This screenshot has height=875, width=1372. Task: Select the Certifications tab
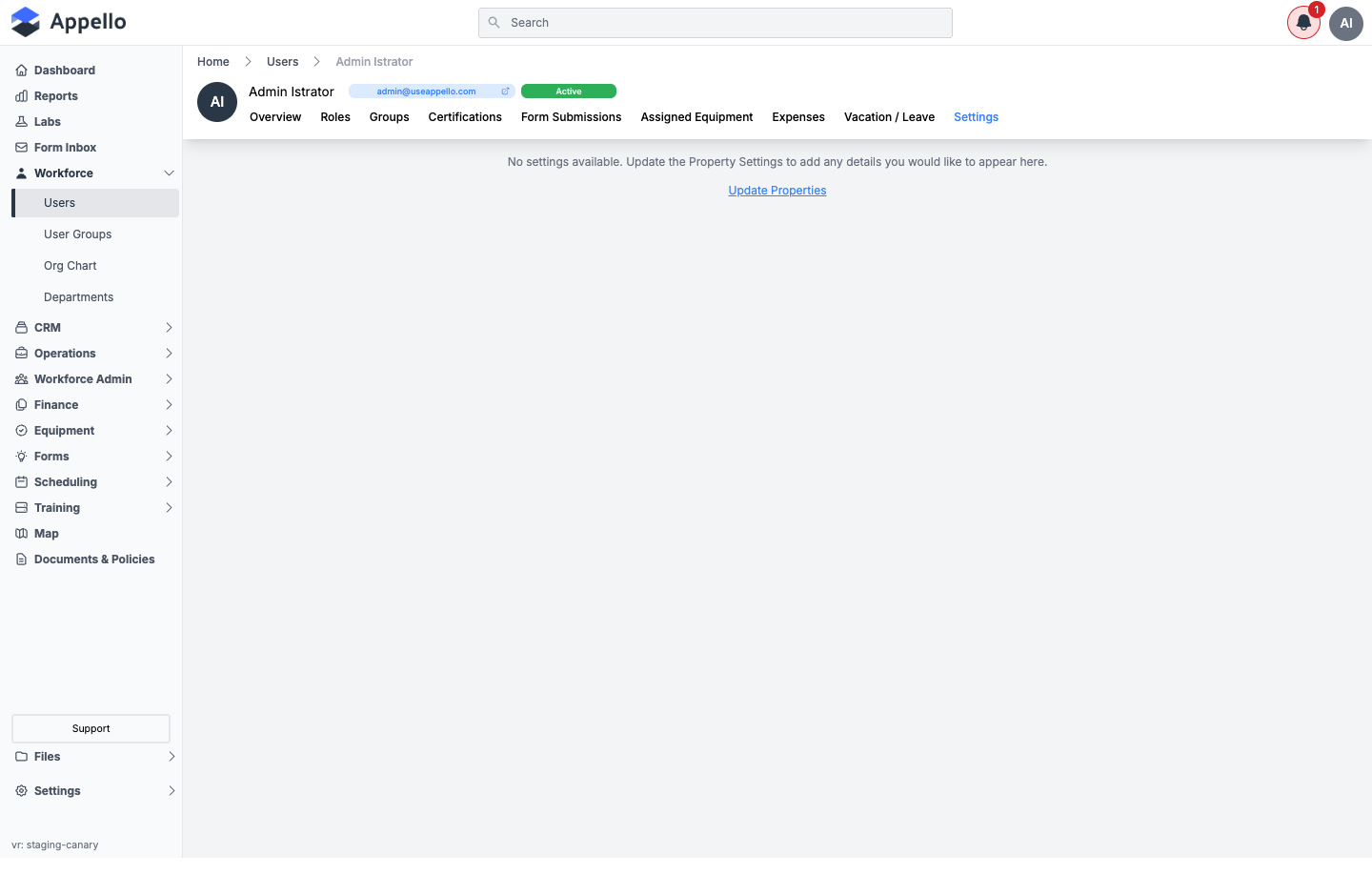[465, 117]
